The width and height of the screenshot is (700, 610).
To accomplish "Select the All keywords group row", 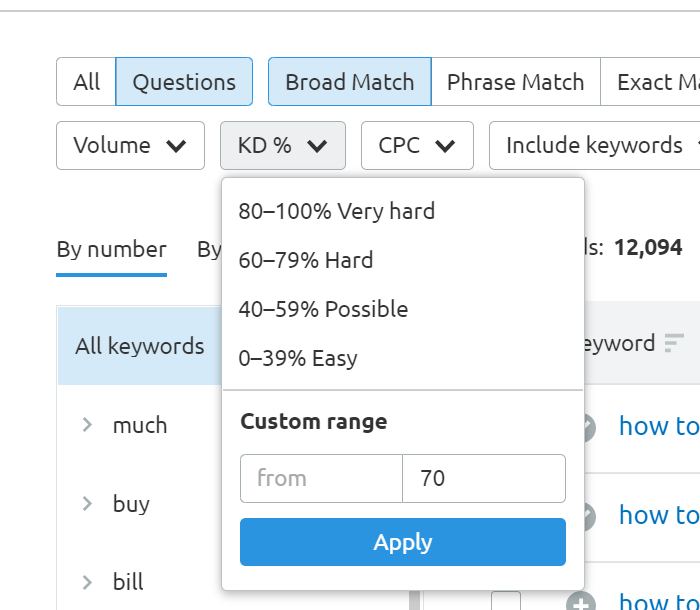I will pos(139,346).
